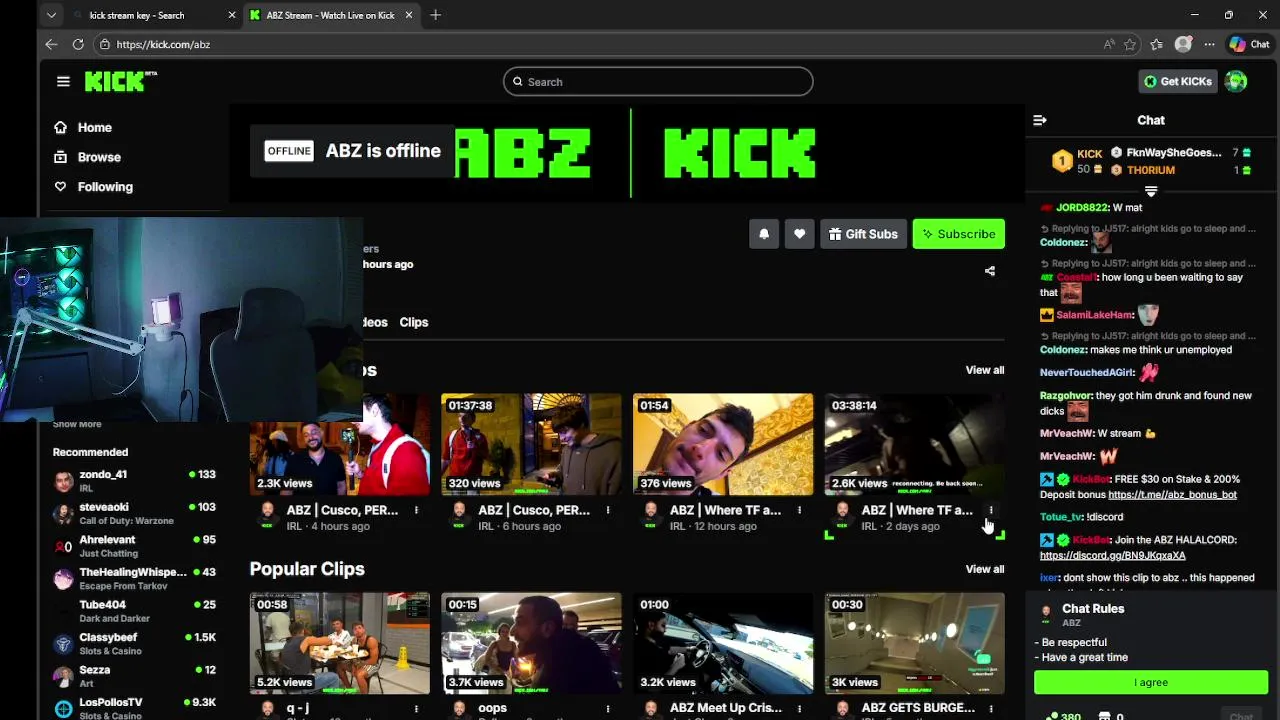
Task: Click NeverTouchedAGirl username in chat
Action: [1086, 372]
